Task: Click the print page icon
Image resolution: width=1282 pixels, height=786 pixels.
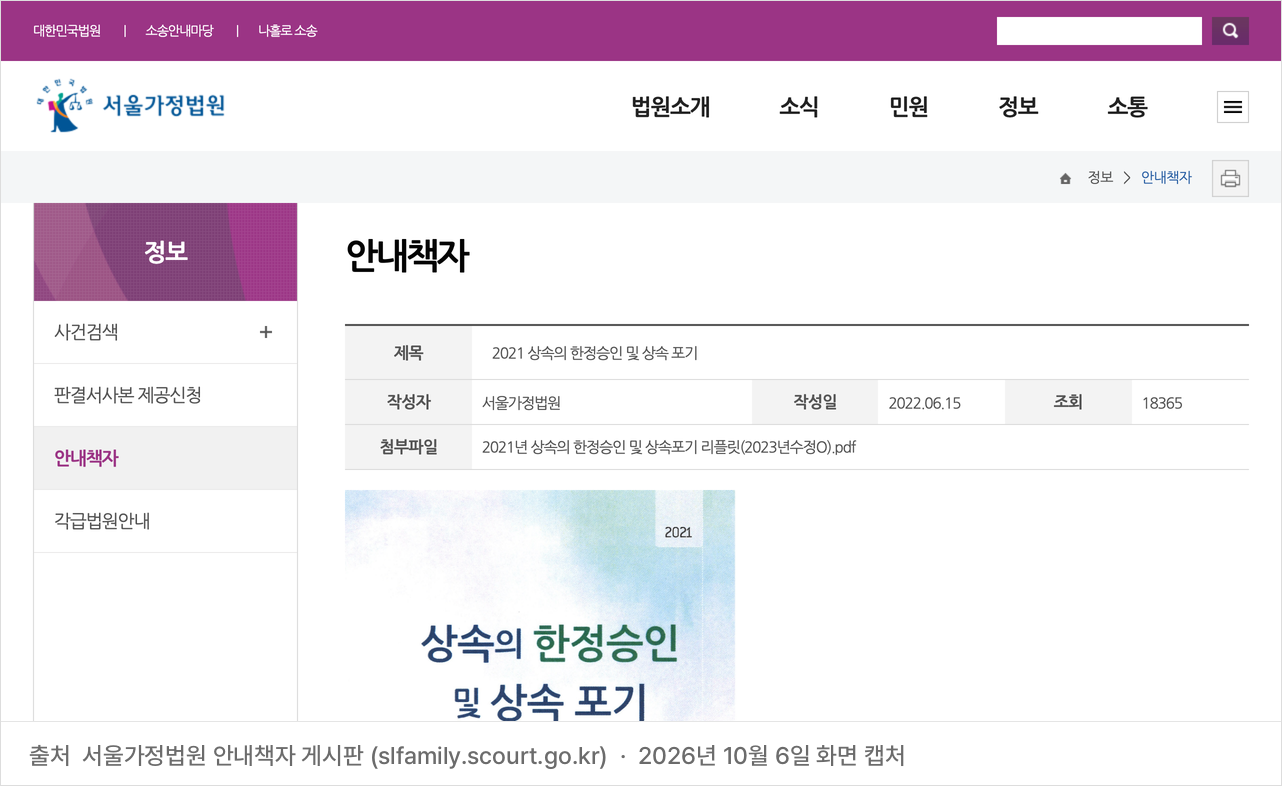Action: 1230,178
